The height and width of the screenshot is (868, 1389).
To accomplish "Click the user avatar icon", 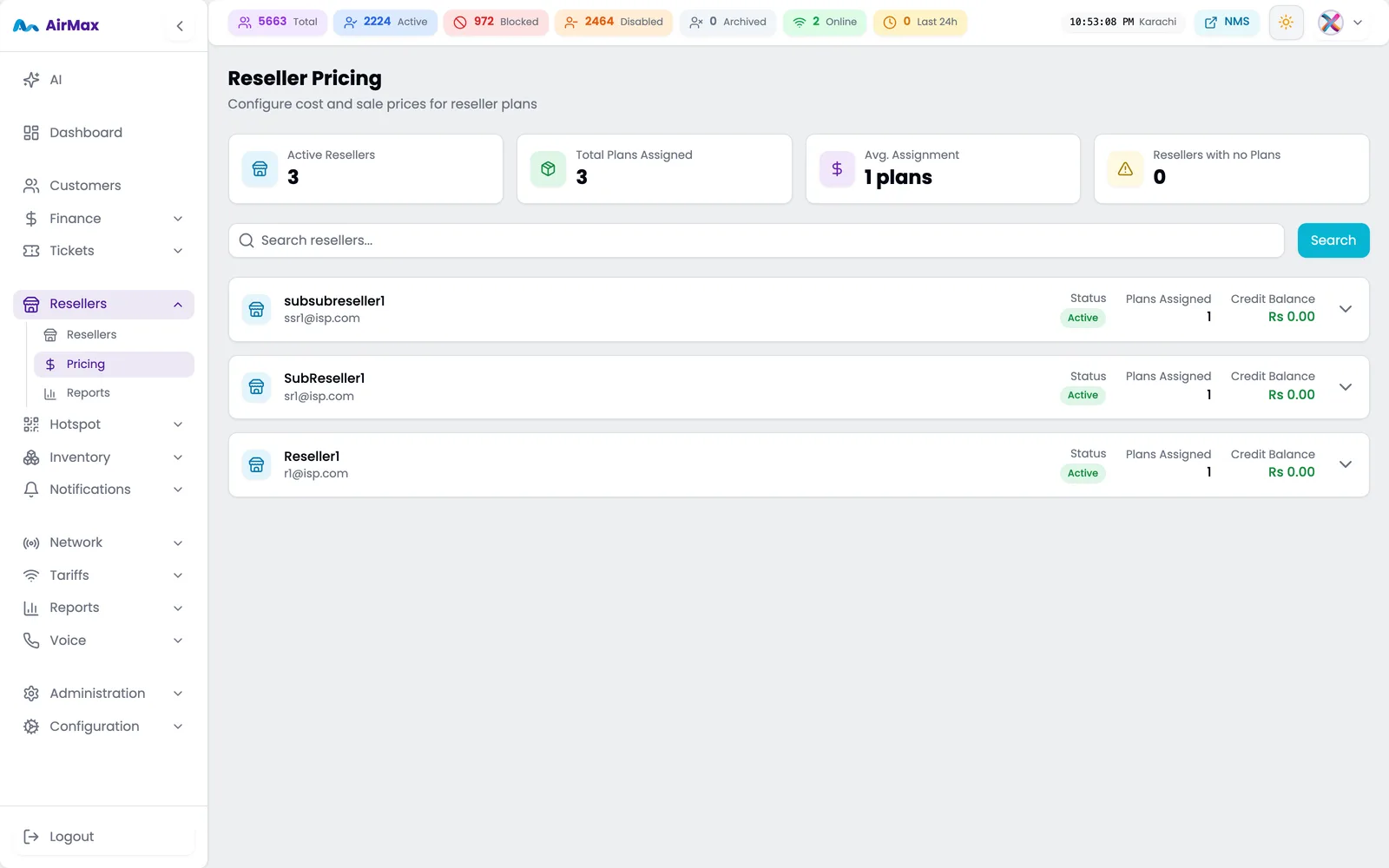I will pyautogui.click(x=1330, y=23).
